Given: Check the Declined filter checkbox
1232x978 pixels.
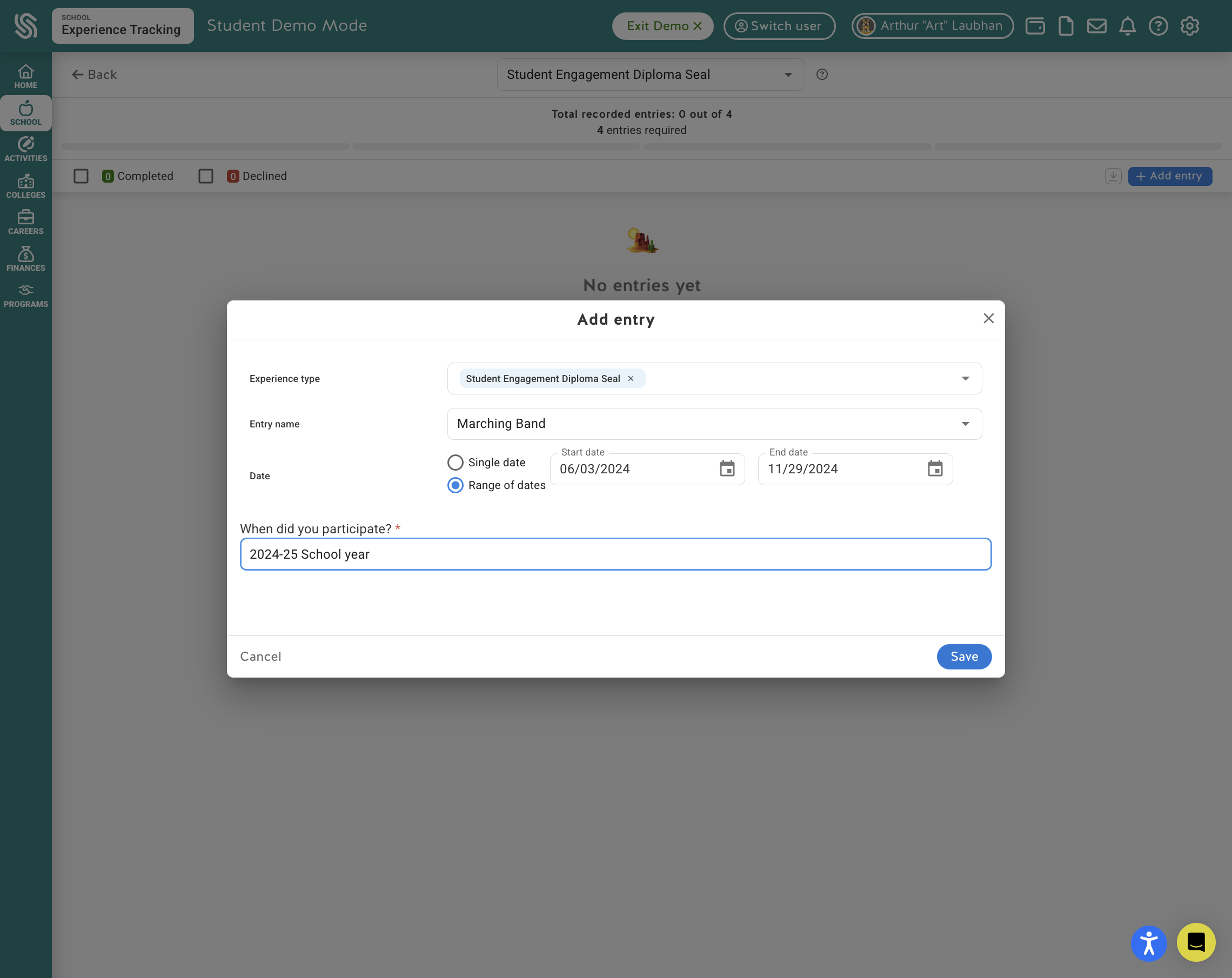Looking at the screenshot, I should pos(206,176).
